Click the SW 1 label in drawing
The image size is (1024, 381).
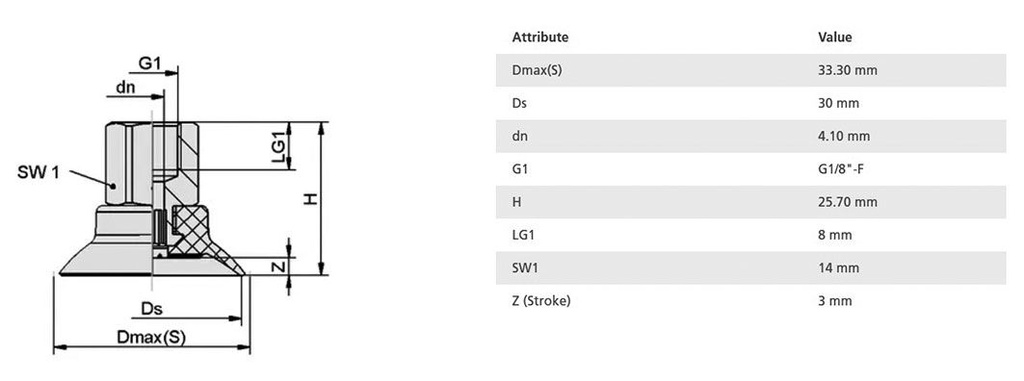(38, 173)
